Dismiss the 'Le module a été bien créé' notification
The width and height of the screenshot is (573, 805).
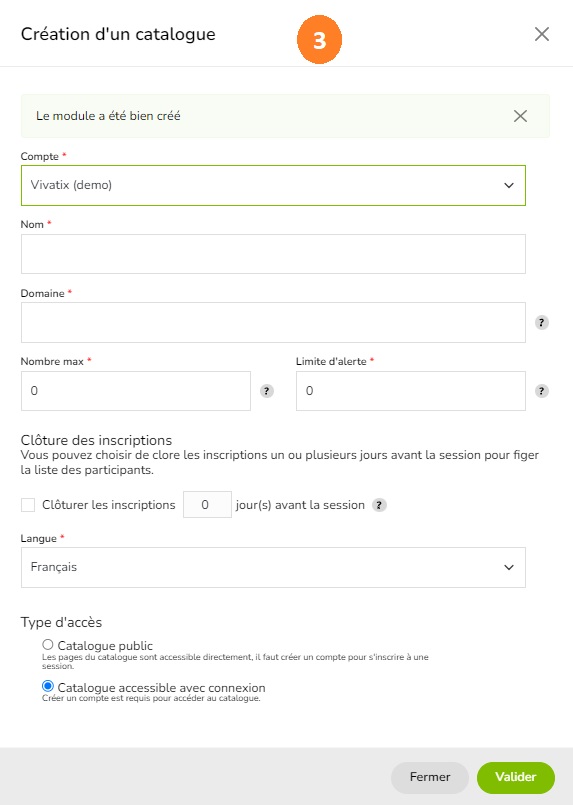520,116
